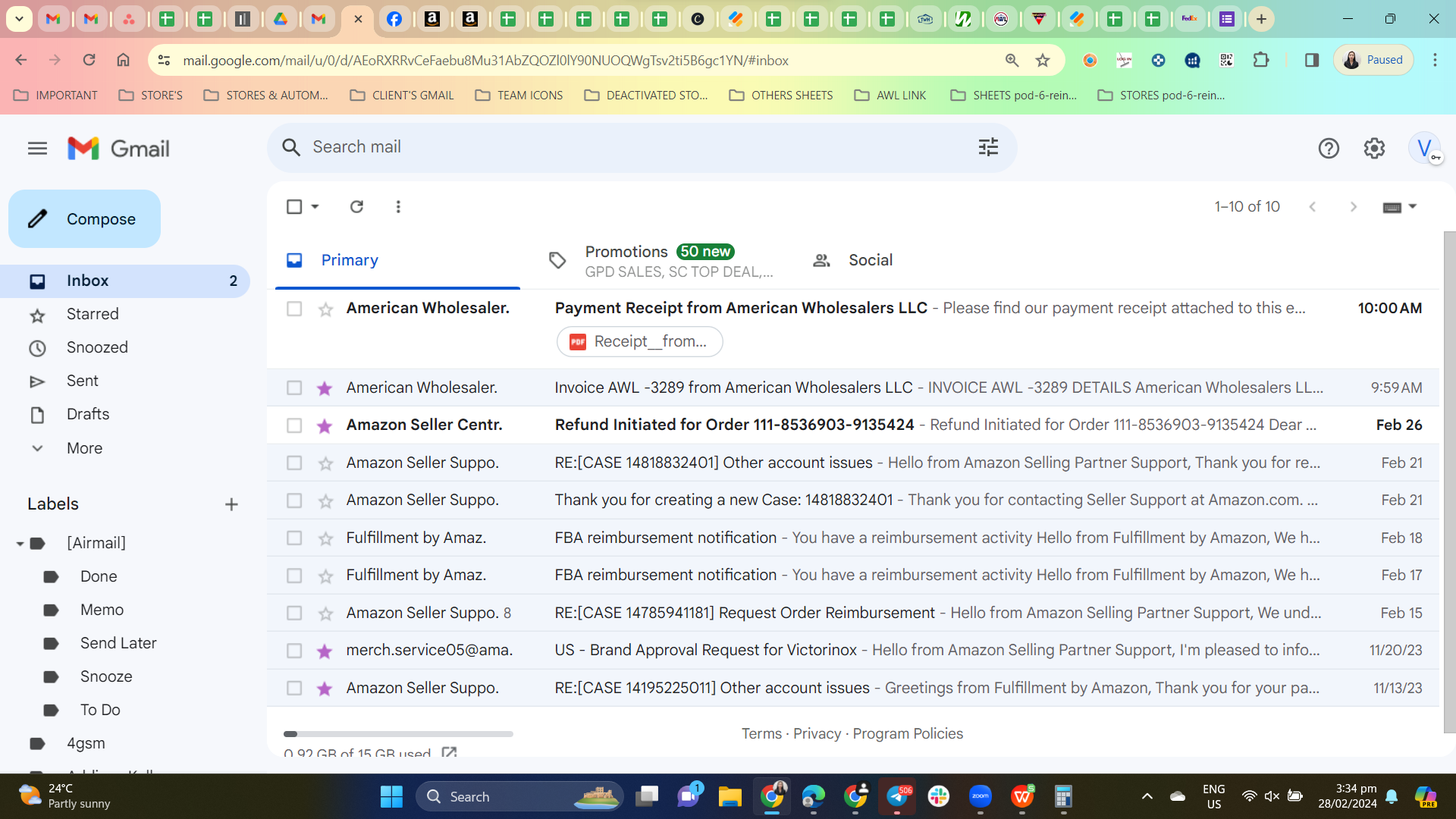Open the select dropdown arrow beside select-all

coord(315,206)
